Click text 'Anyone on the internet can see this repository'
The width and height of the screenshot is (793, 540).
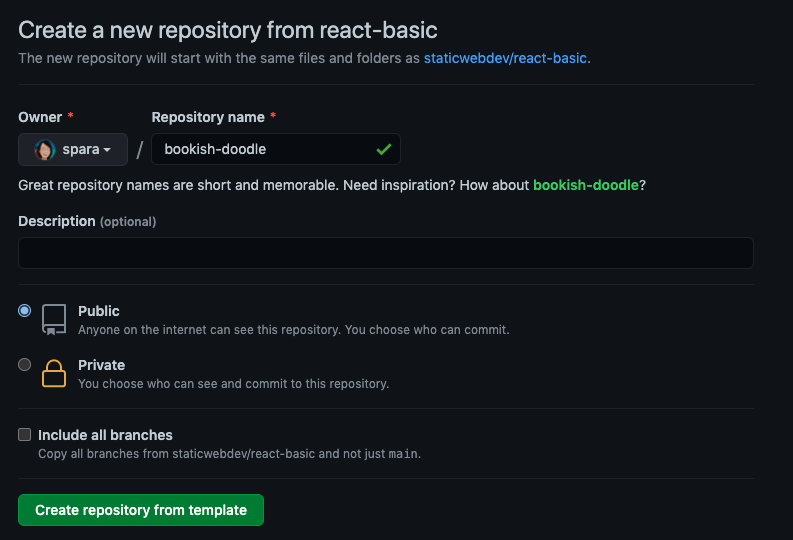tap(209, 330)
